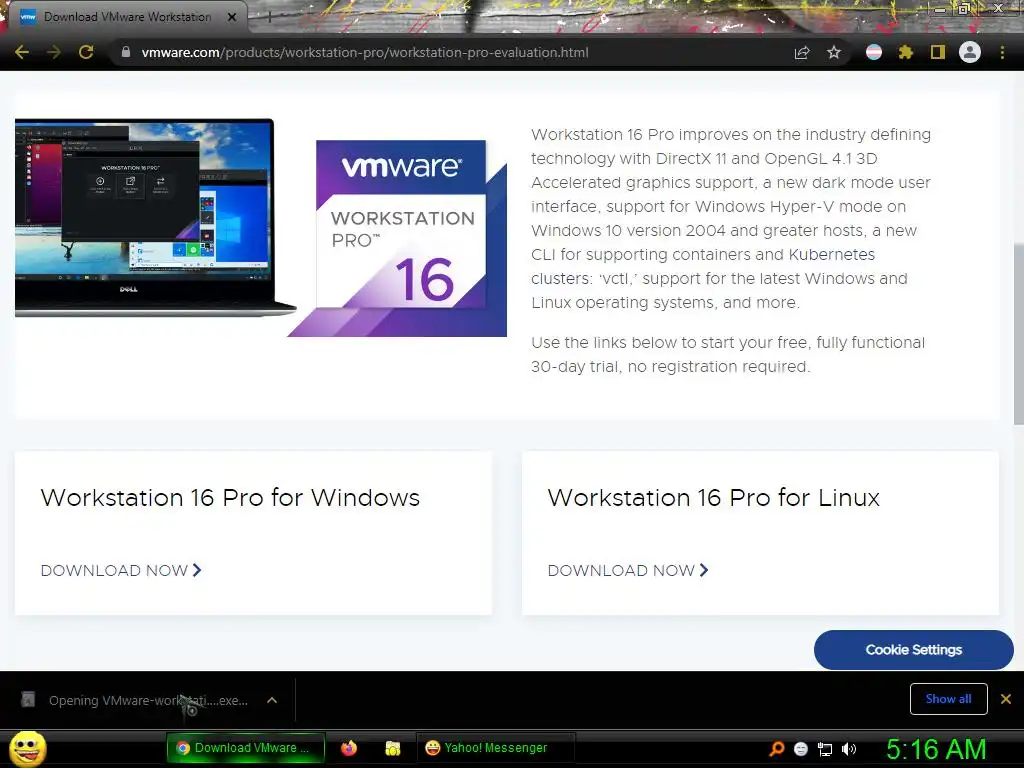1024x768 pixels.
Task: Reload the VMware page
Action: pos(86,52)
